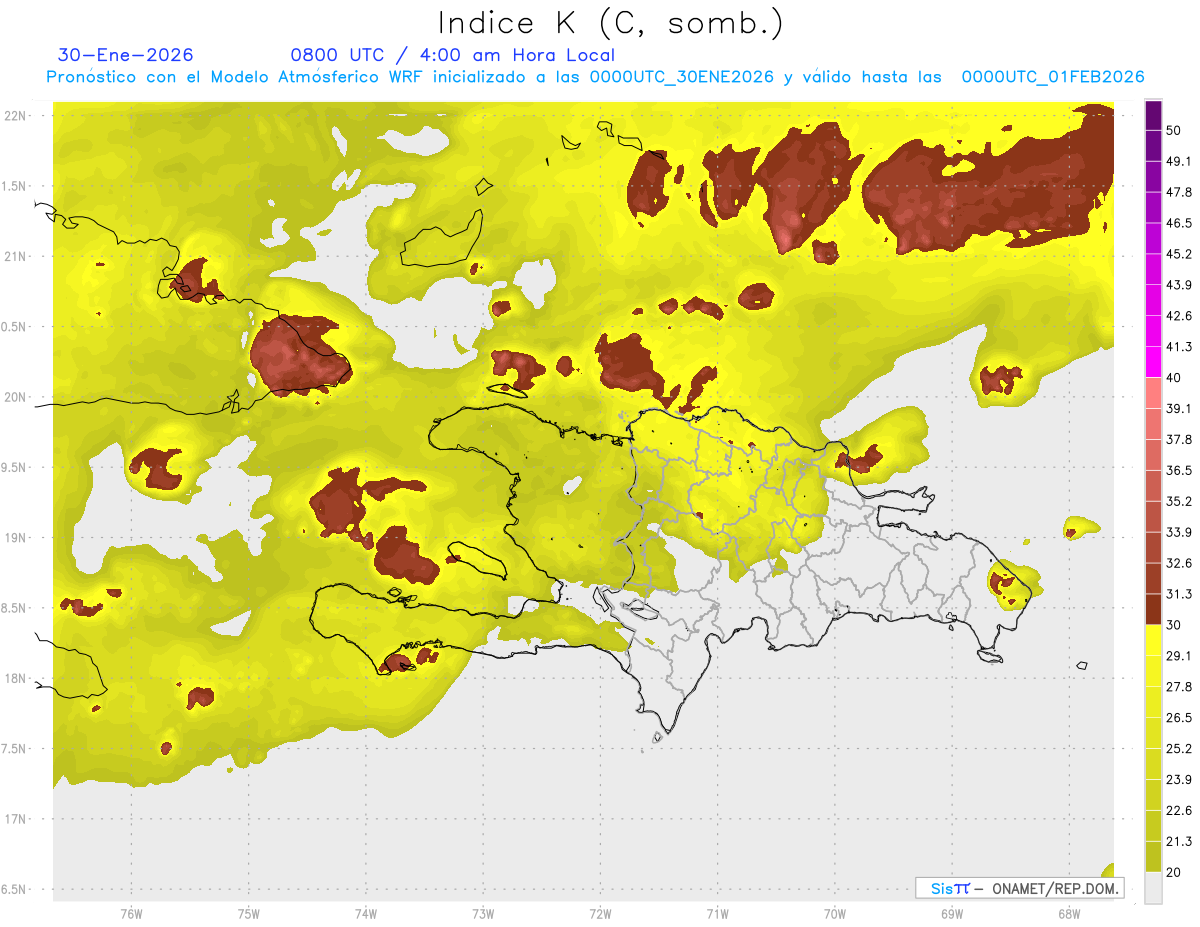Click the "69W" longitude label
Screen dimensions: 1200x927
[952, 913]
